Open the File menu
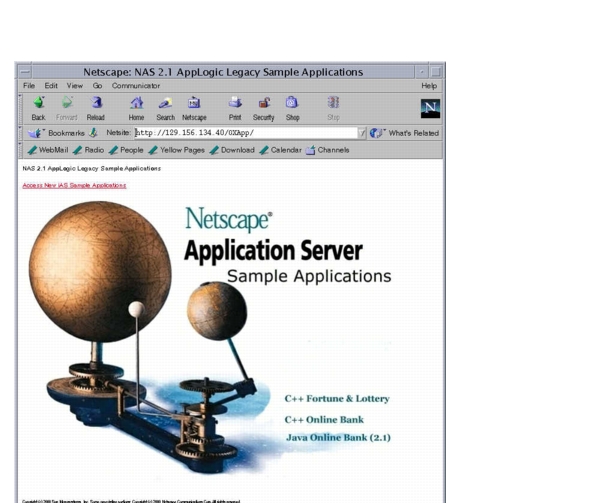610x503 pixels. tap(29, 86)
